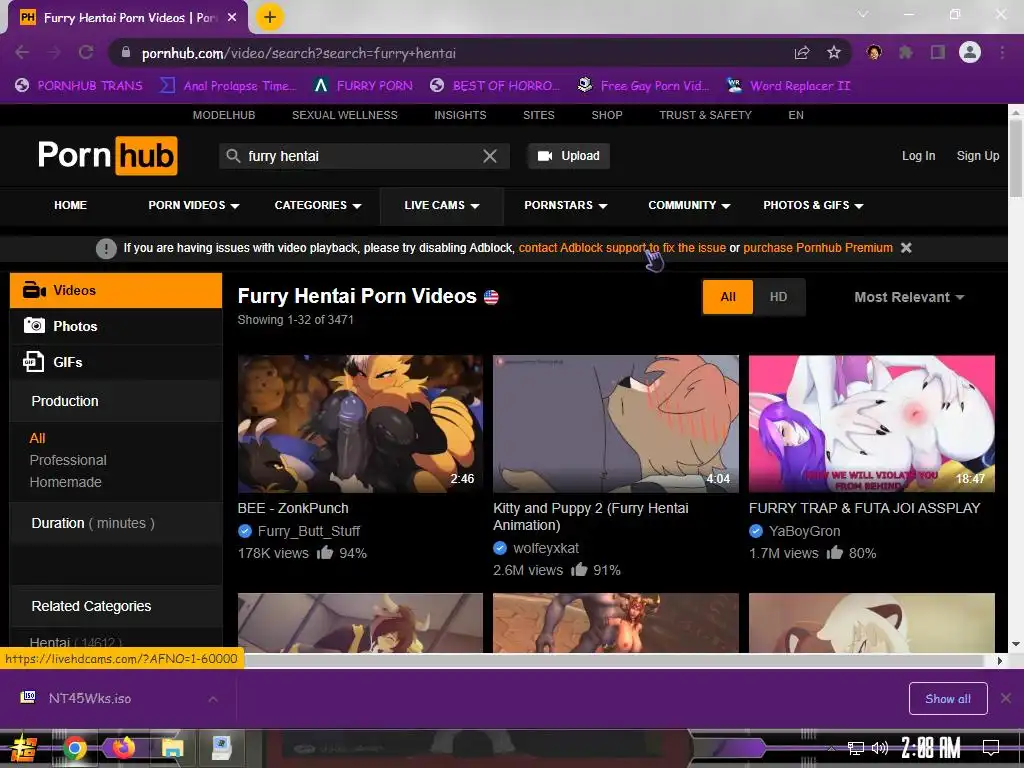Viewport: 1024px width, 768px height.
Task: Reload the page with the refresh icon
Action: [x=86, y=53]
